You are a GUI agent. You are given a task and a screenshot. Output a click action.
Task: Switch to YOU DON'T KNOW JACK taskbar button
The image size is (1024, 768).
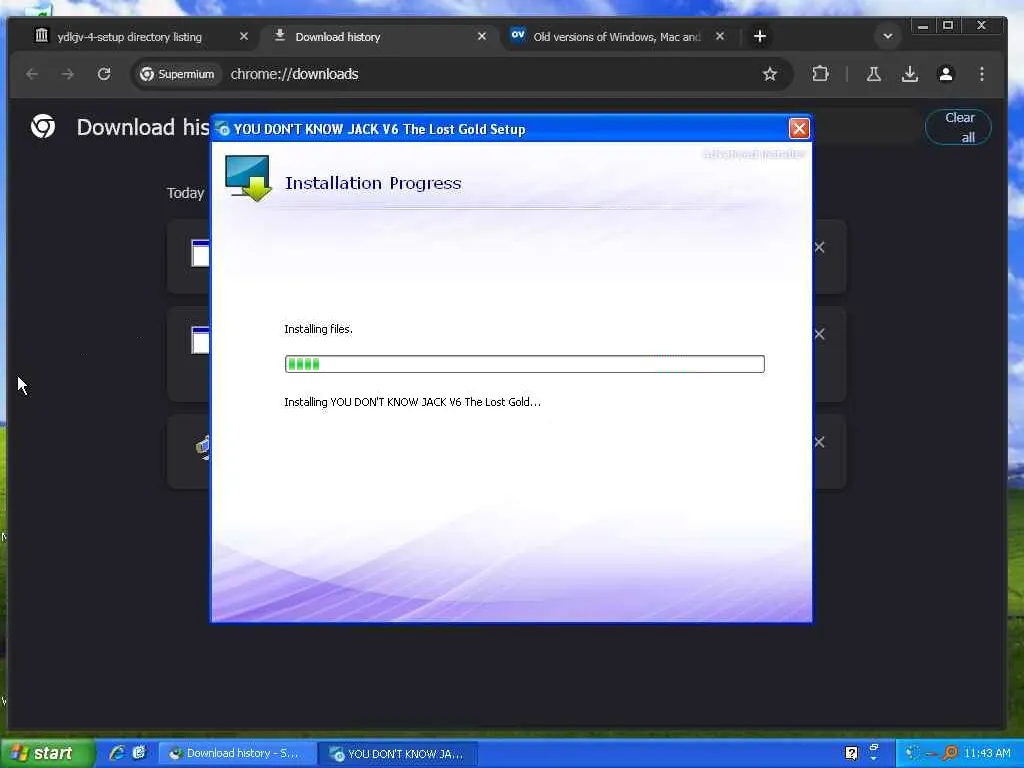399,754
